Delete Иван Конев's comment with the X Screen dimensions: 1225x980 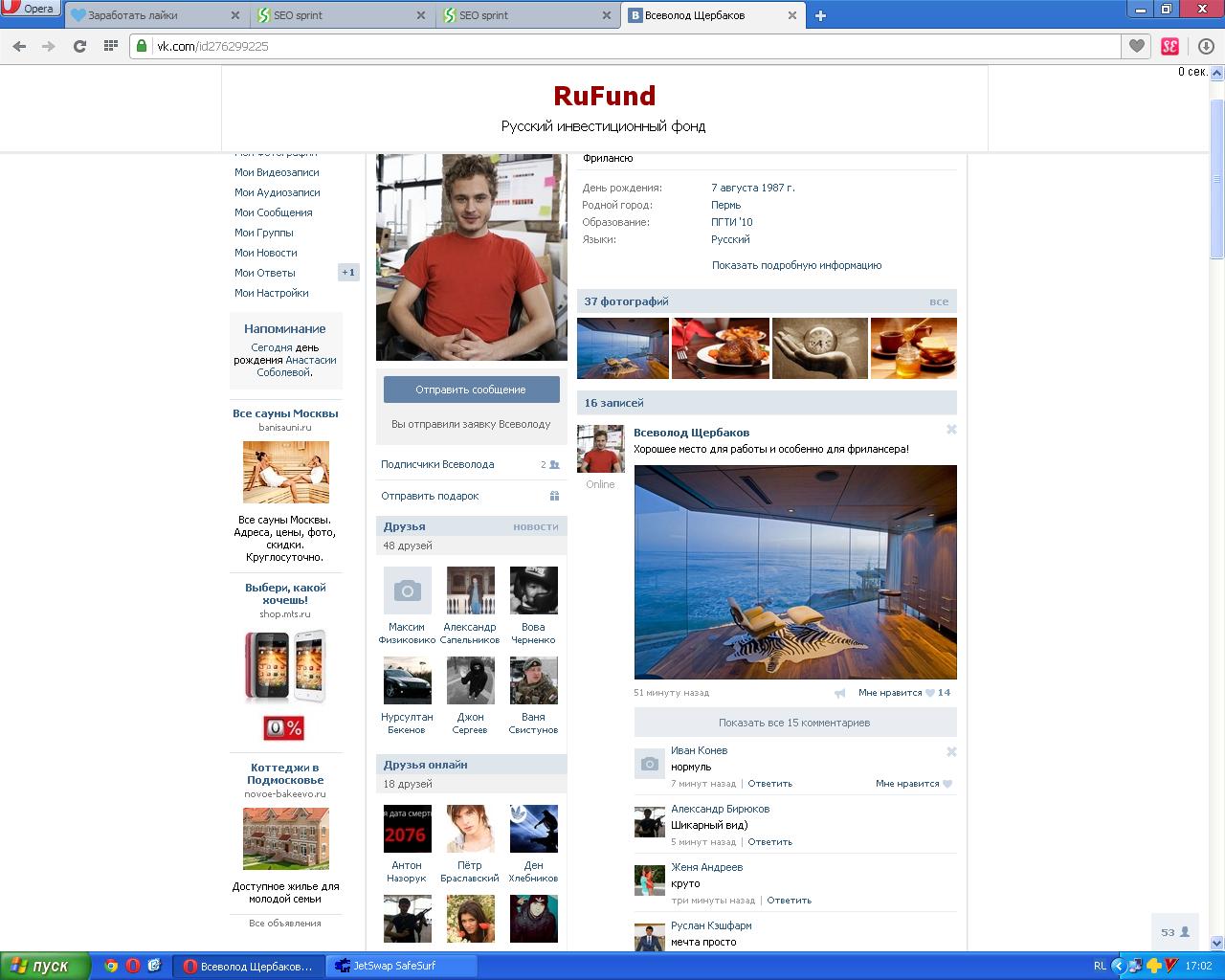[x=951, y=752]
